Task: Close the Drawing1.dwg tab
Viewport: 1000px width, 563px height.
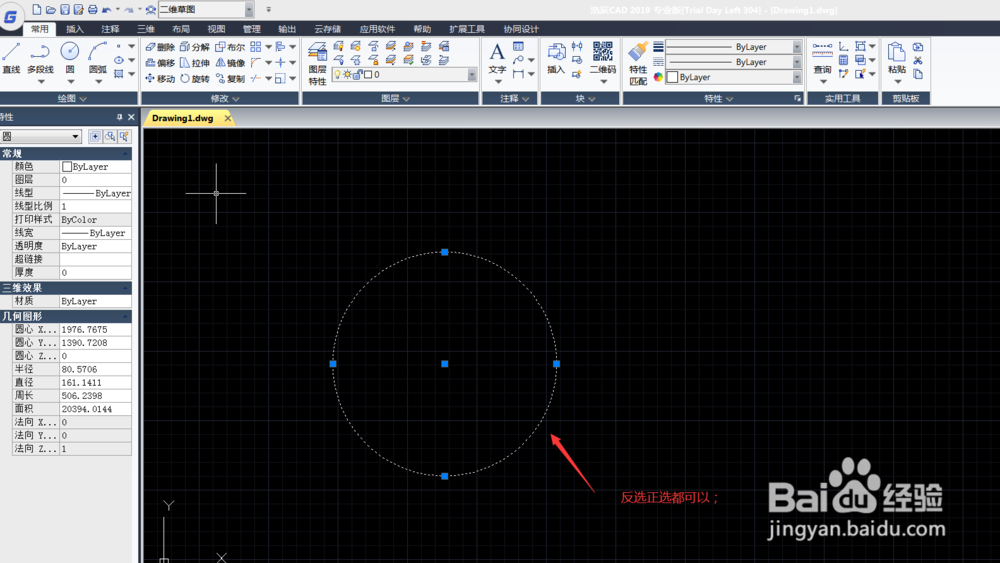Action: [228, 118]
